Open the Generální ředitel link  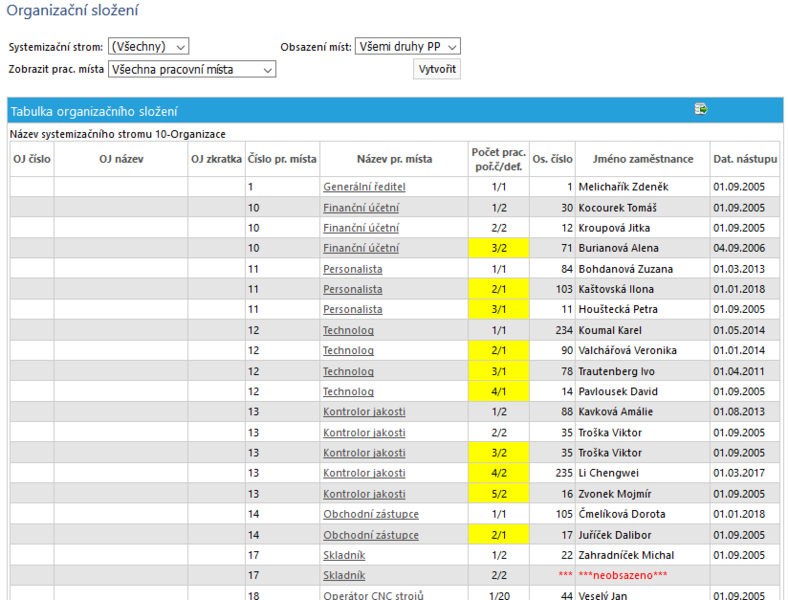click(x=364, y=187)
